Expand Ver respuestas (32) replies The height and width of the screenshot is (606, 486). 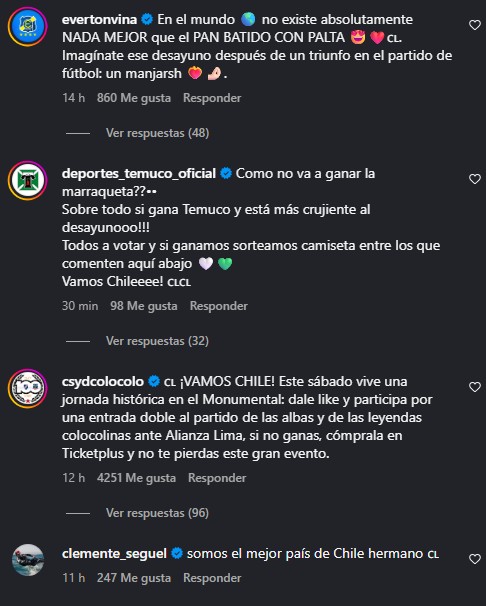pyautogui.click(x=157, y=341)
